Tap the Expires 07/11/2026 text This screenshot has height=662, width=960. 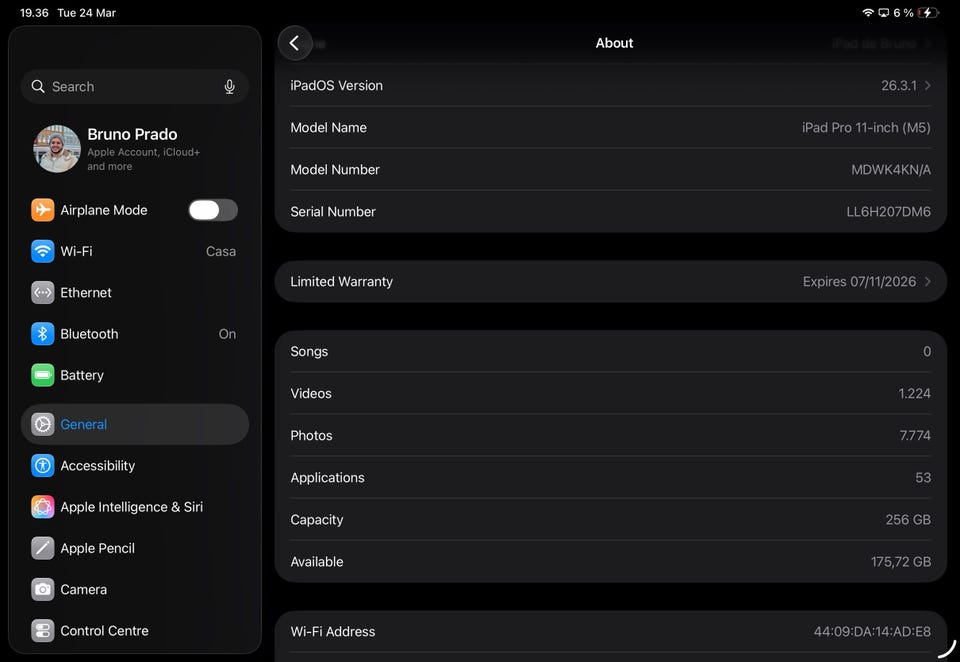pos(859,282)
